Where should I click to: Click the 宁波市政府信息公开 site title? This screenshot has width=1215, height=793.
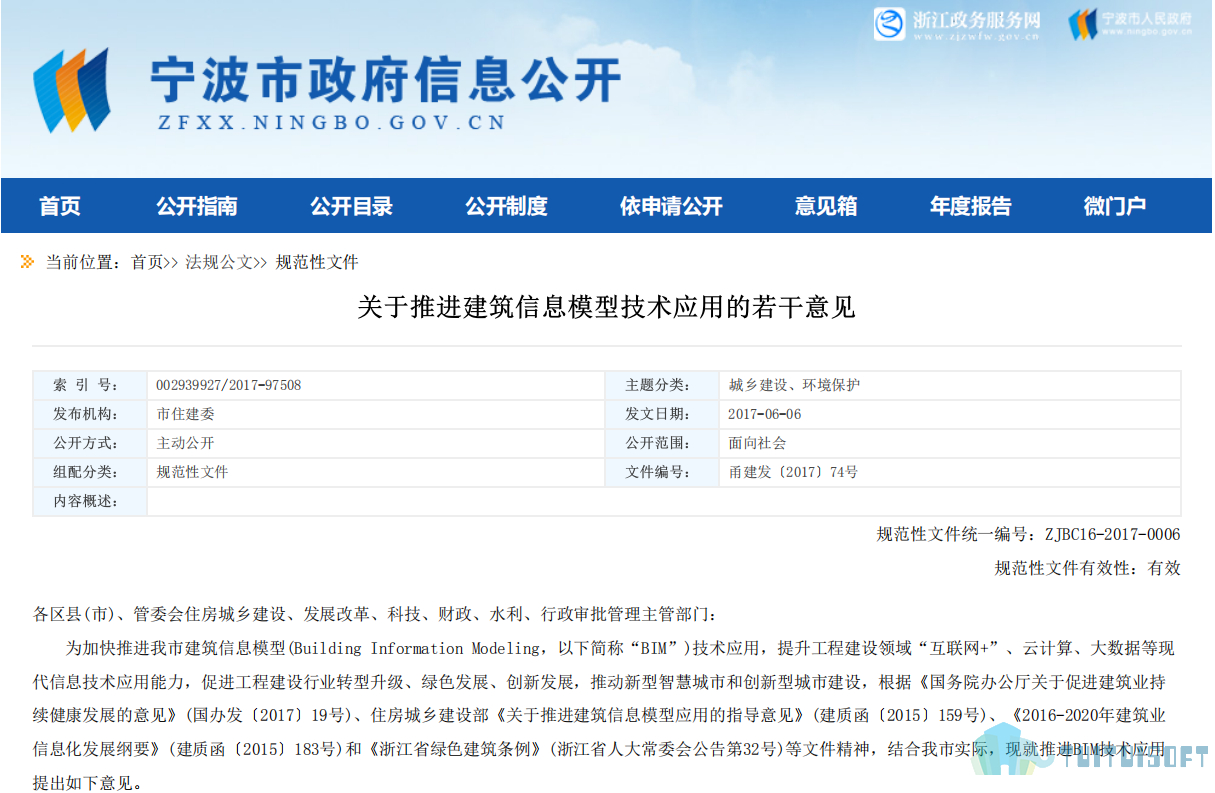(386, 78)
